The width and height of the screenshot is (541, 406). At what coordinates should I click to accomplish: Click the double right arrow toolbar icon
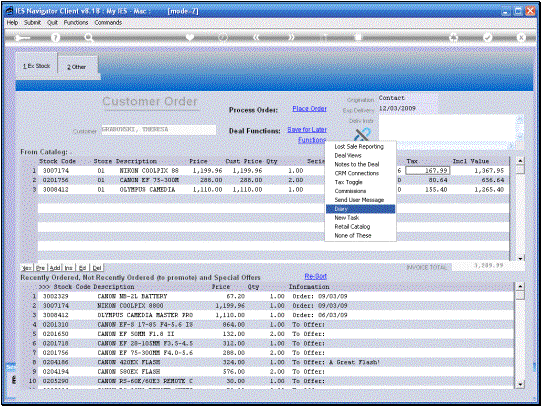pyautogui.click(x=292, y=37)
